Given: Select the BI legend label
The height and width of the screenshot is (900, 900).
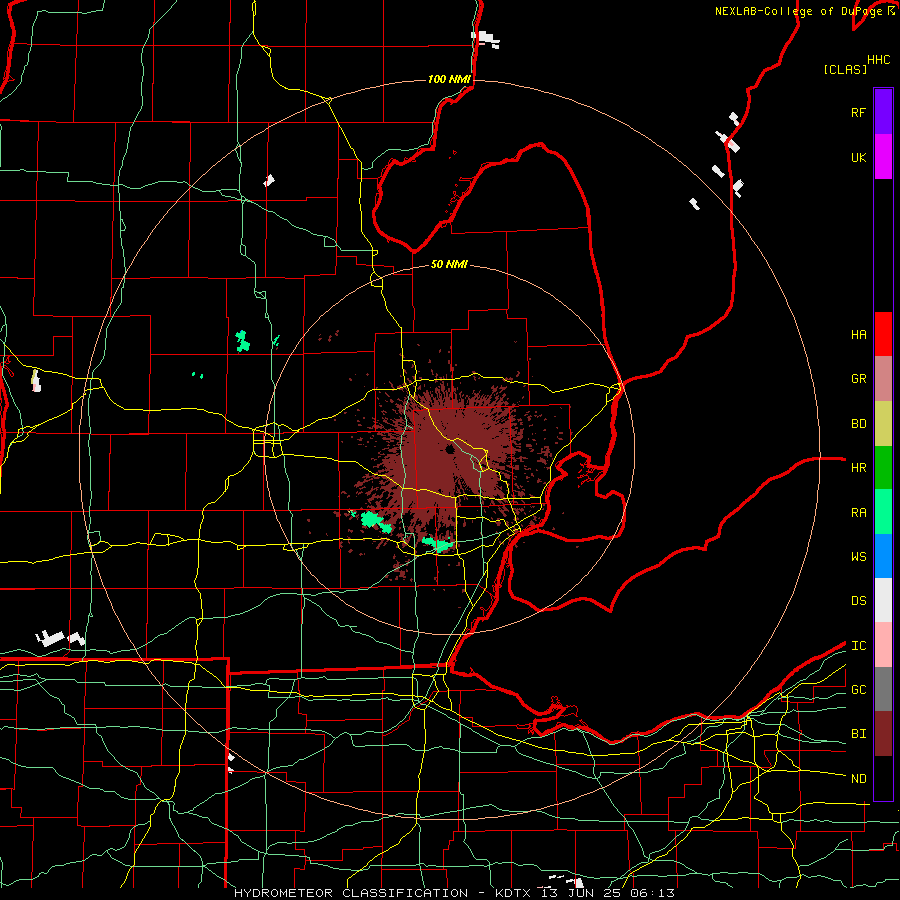Looking at the screenshot, I should click(x=858, y=734).
